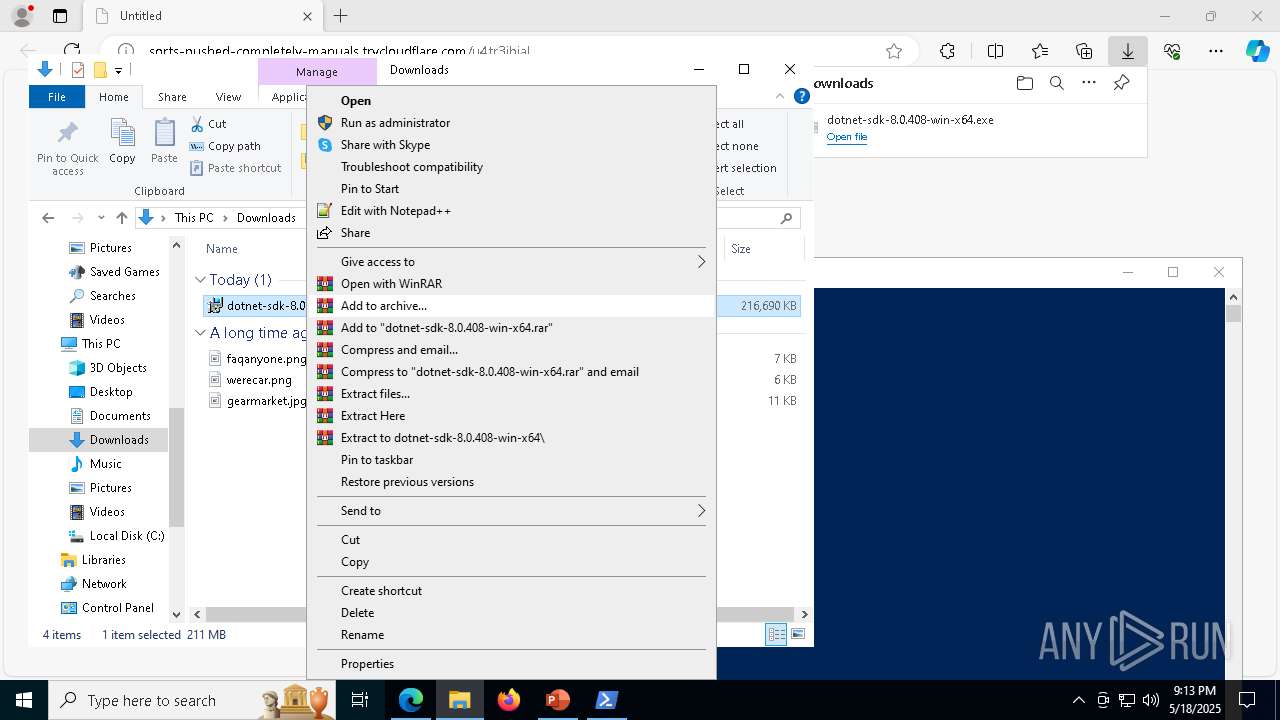Open Control Panel in navigation pane

click(x=107, y=608)
